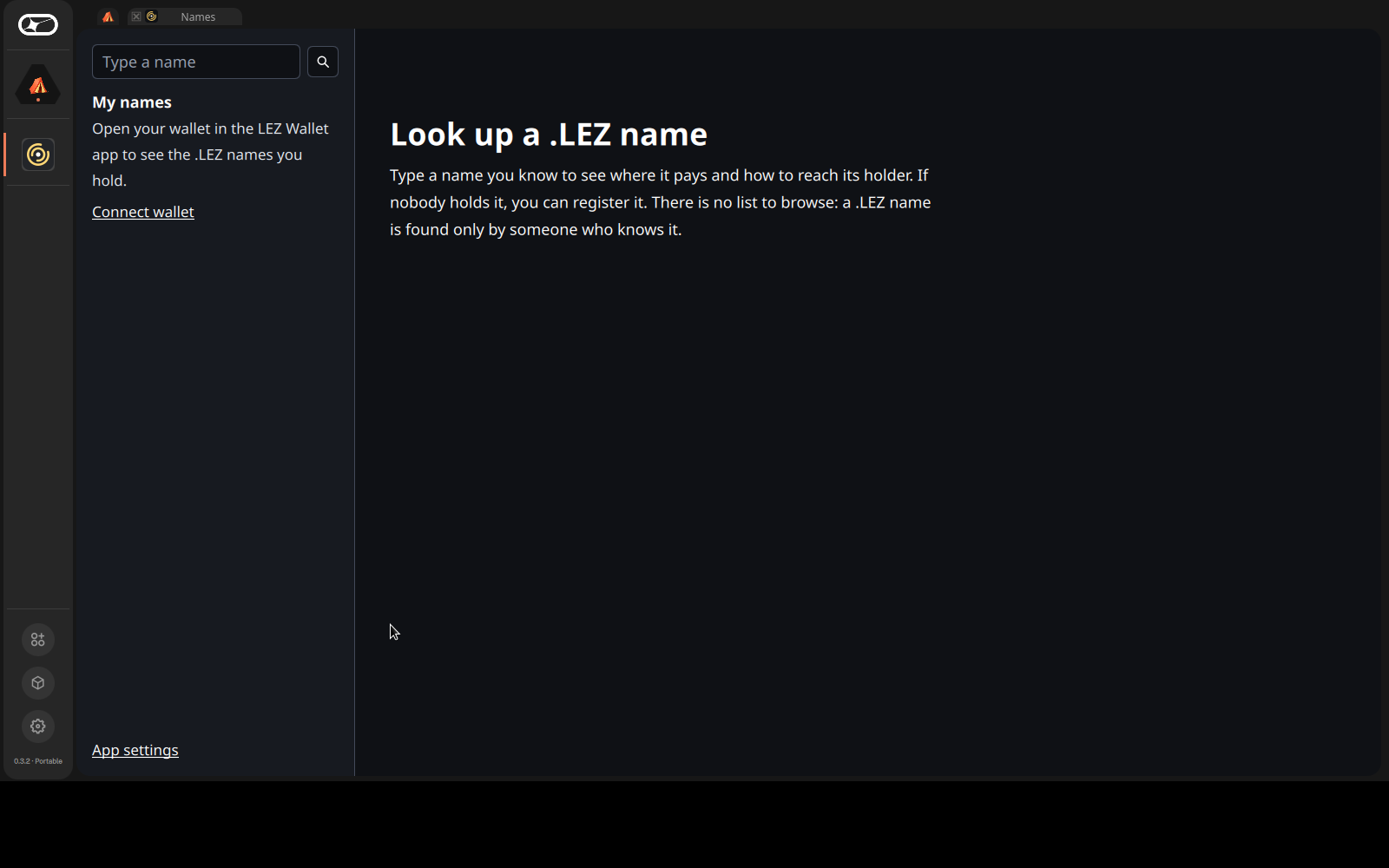Switch to the tent icon tab
Viewport: 1389px width, 868px height.
click(x=108, y=16)
